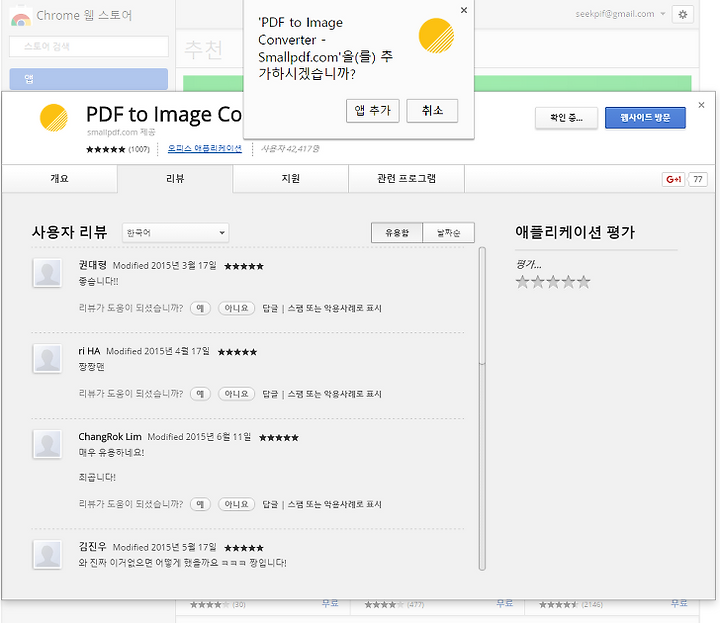Image resolution: width=720 pixels, height=623 pixels.
Task: Click reviewer name ChangRok Lim
Action: [110, 437]
